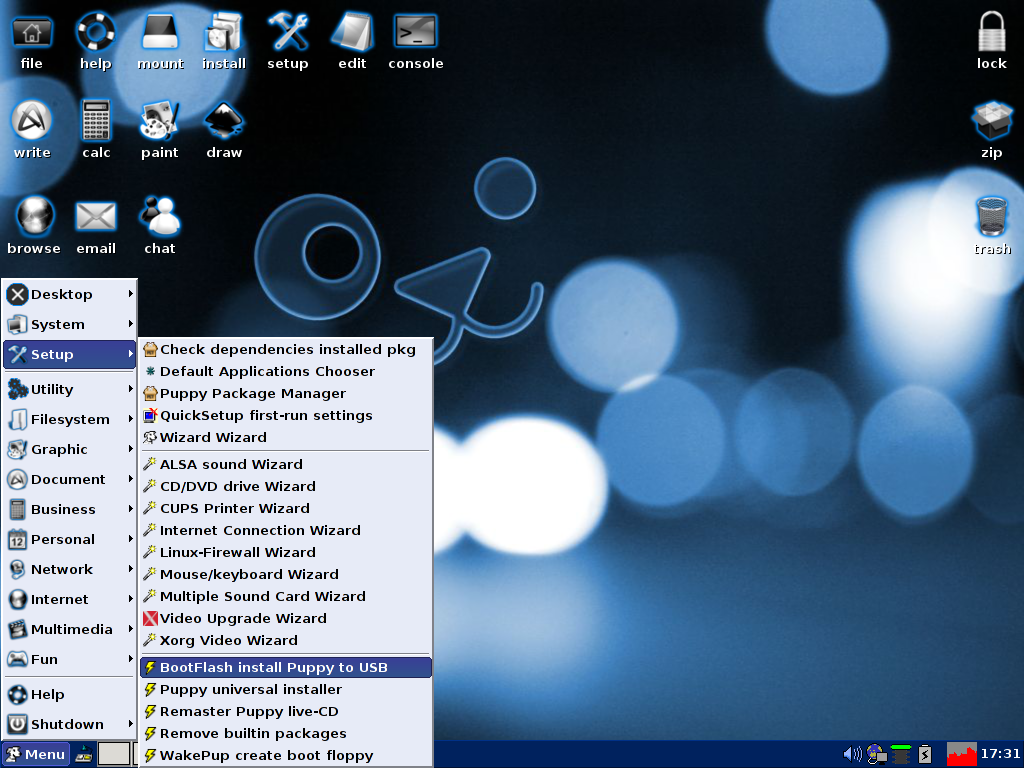Expand the Business submenu

[70, 510]
